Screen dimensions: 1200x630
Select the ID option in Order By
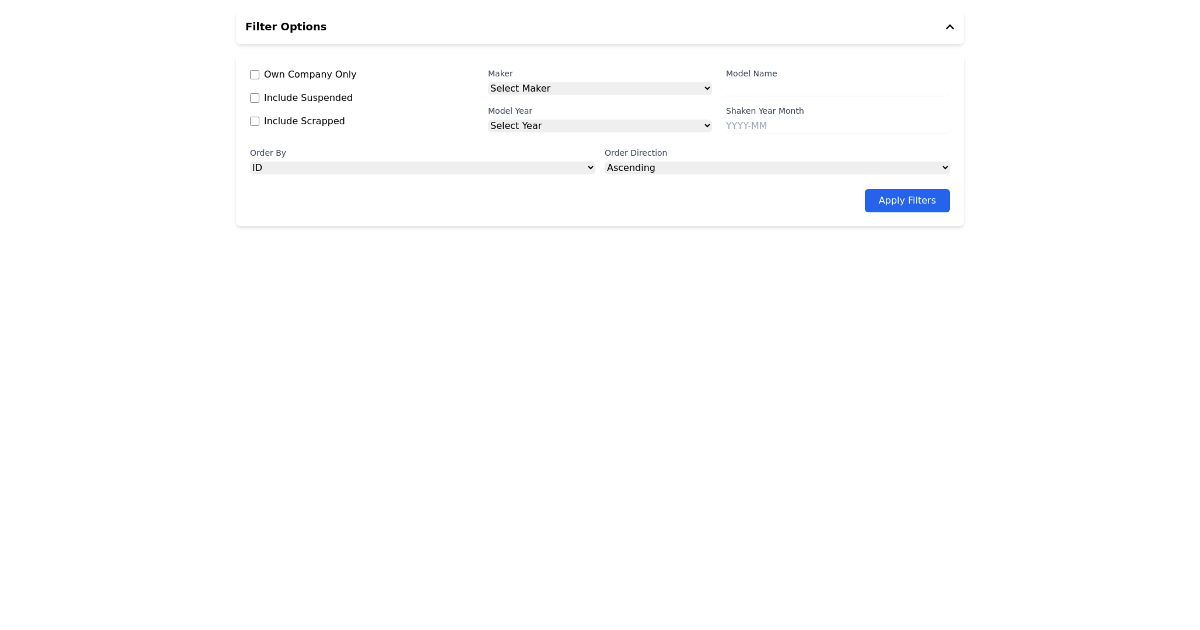click(x=422, y=167)
